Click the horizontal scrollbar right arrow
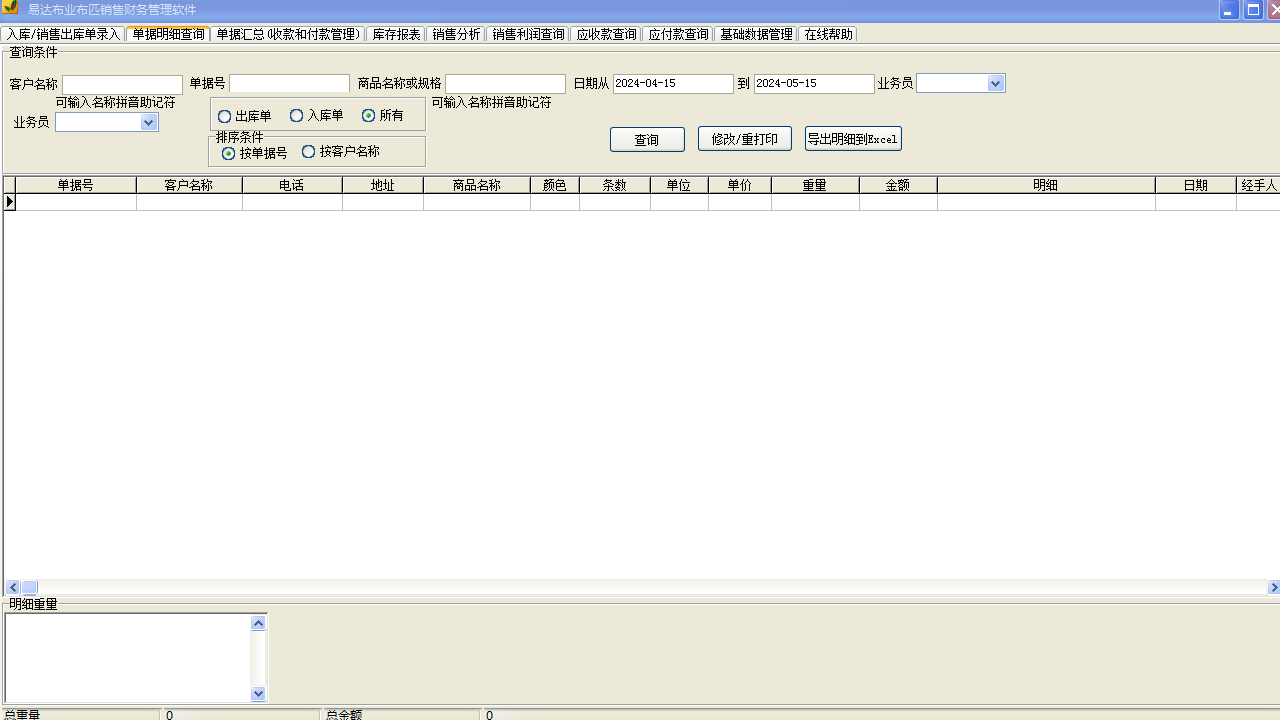 click(x=1273, y=587)
